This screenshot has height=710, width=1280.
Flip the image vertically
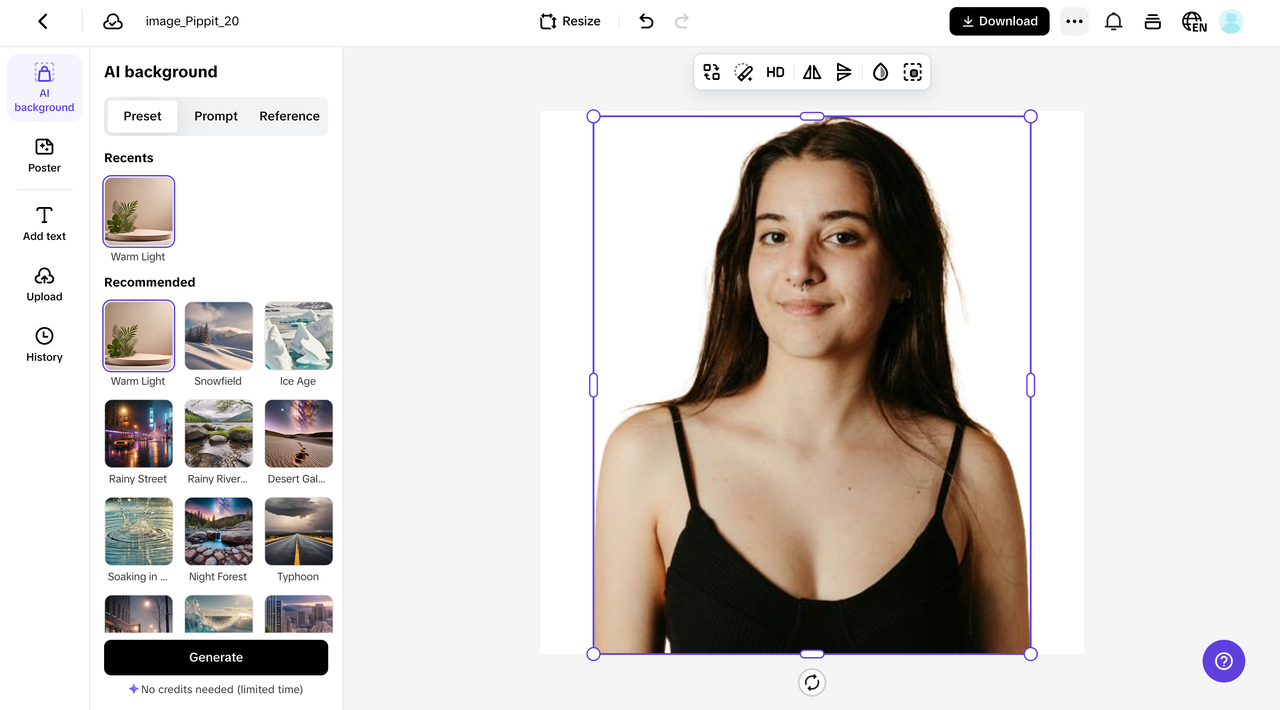tap(845, 71)
